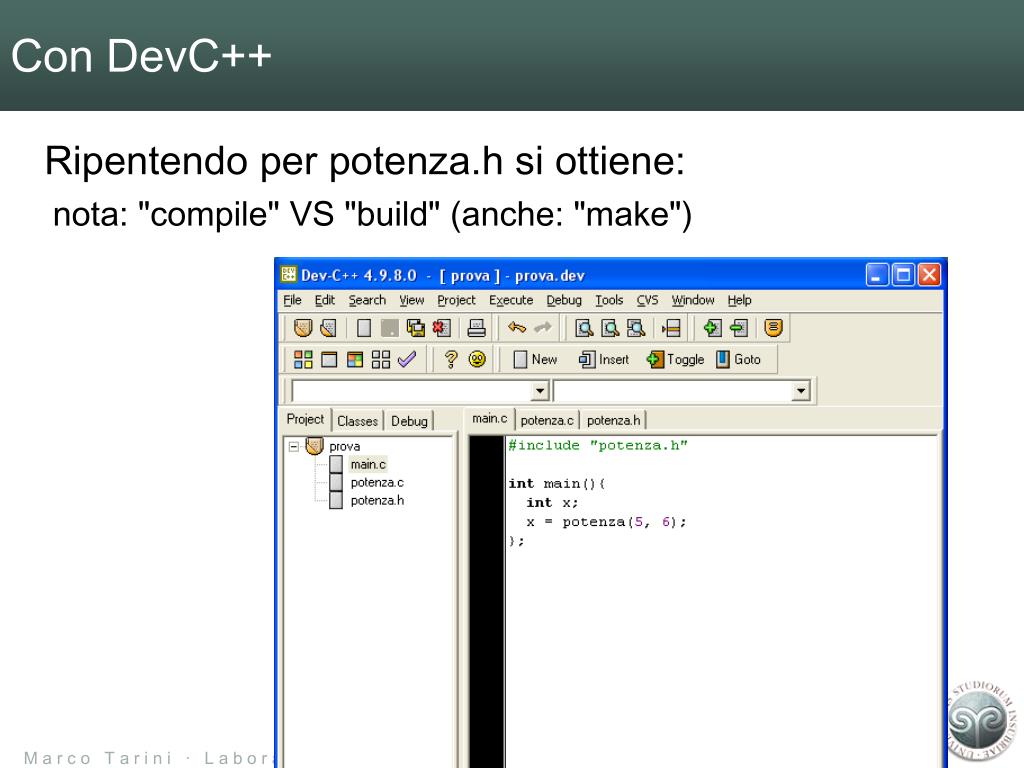Click the Save All stacked disks icon
Viewport: 1024px width, 768px height.
point(415,328)
